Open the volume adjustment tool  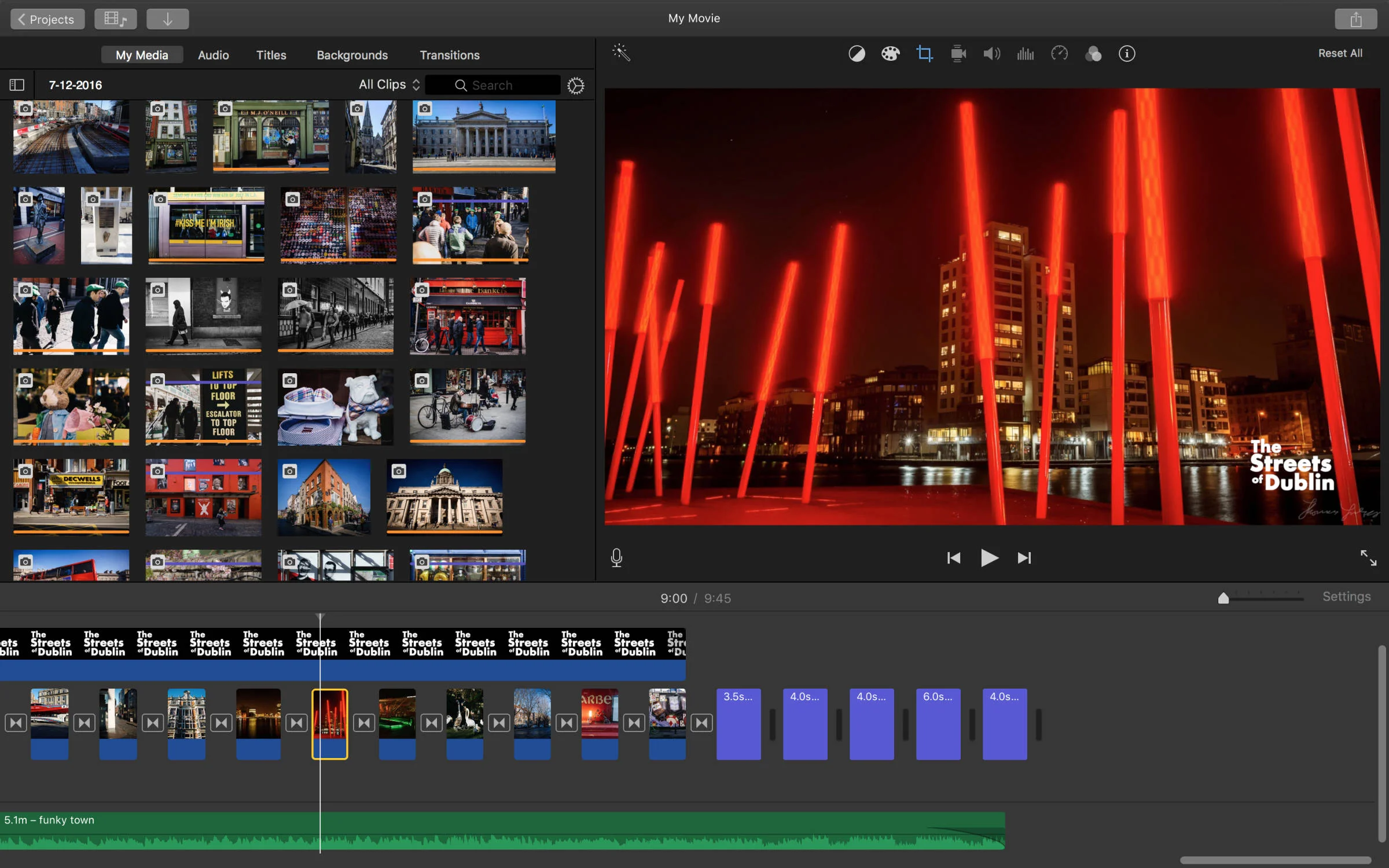click(x=991, y=54)
